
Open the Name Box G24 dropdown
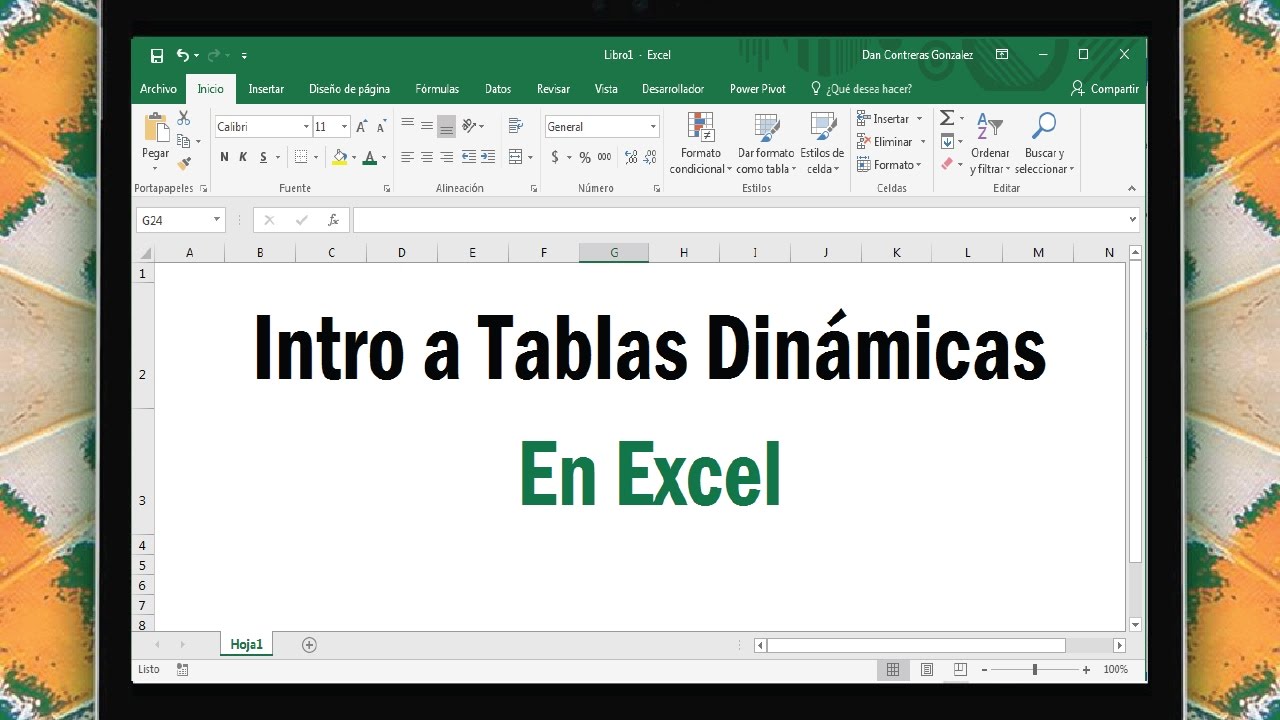[x=216, y=220]
